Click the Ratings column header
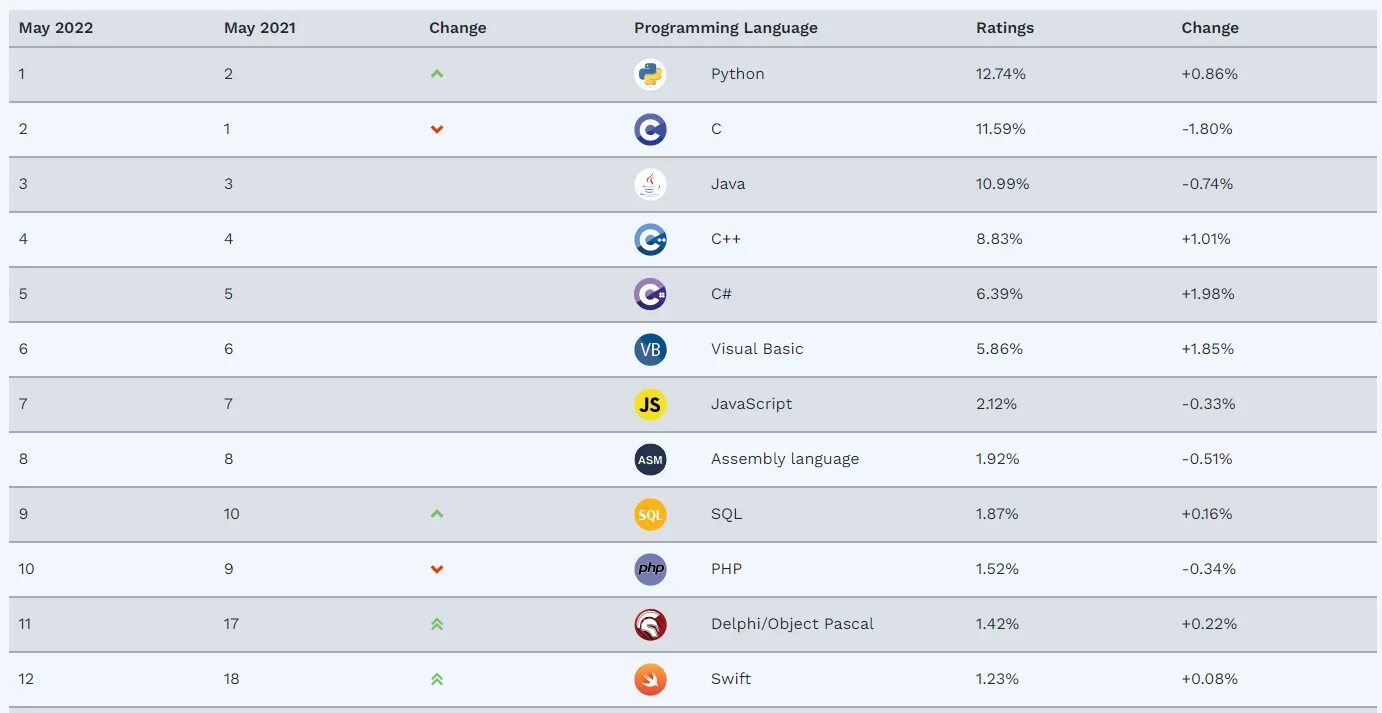 coord(1005,28)
